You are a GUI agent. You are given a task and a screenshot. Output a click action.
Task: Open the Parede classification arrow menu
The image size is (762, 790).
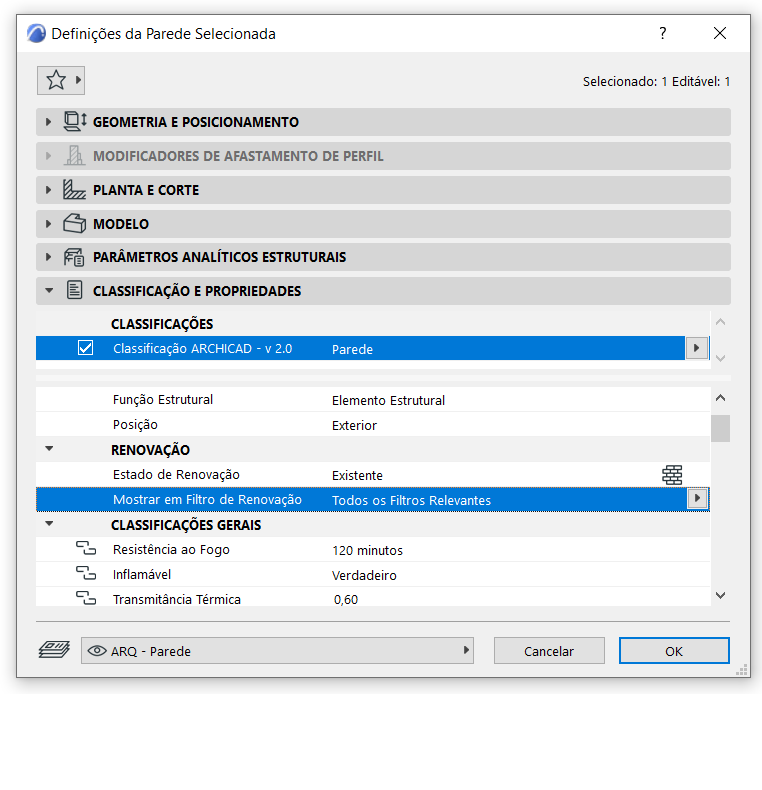(697, 348)
